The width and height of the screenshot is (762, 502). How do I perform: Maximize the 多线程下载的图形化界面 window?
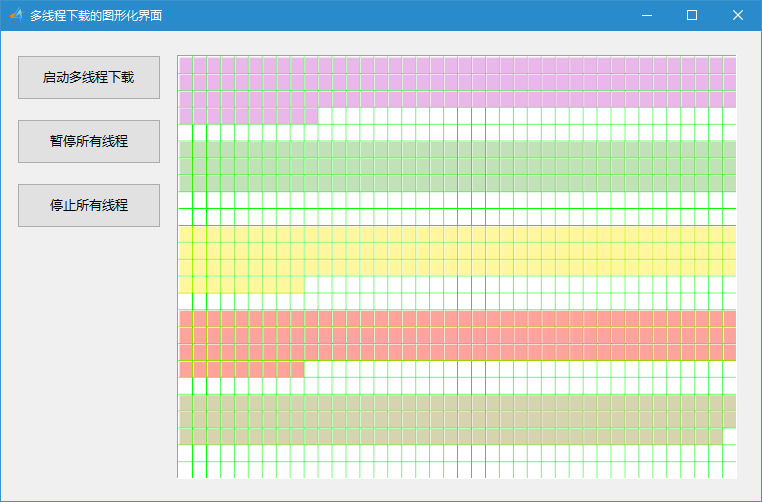(692, 16)
